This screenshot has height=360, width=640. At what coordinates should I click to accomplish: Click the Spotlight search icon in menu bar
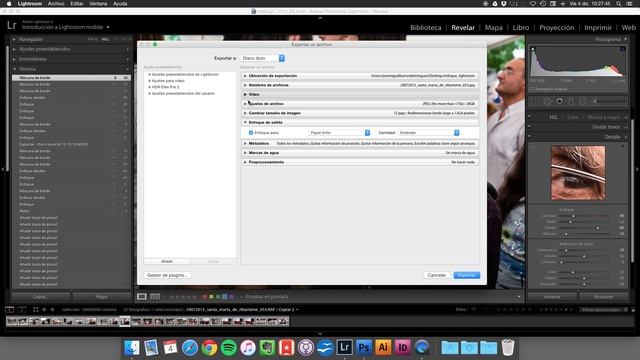point(619,4)
